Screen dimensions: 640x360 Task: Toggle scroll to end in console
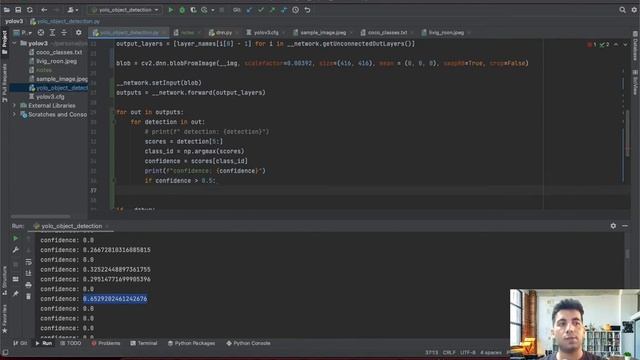coord(28,273)
